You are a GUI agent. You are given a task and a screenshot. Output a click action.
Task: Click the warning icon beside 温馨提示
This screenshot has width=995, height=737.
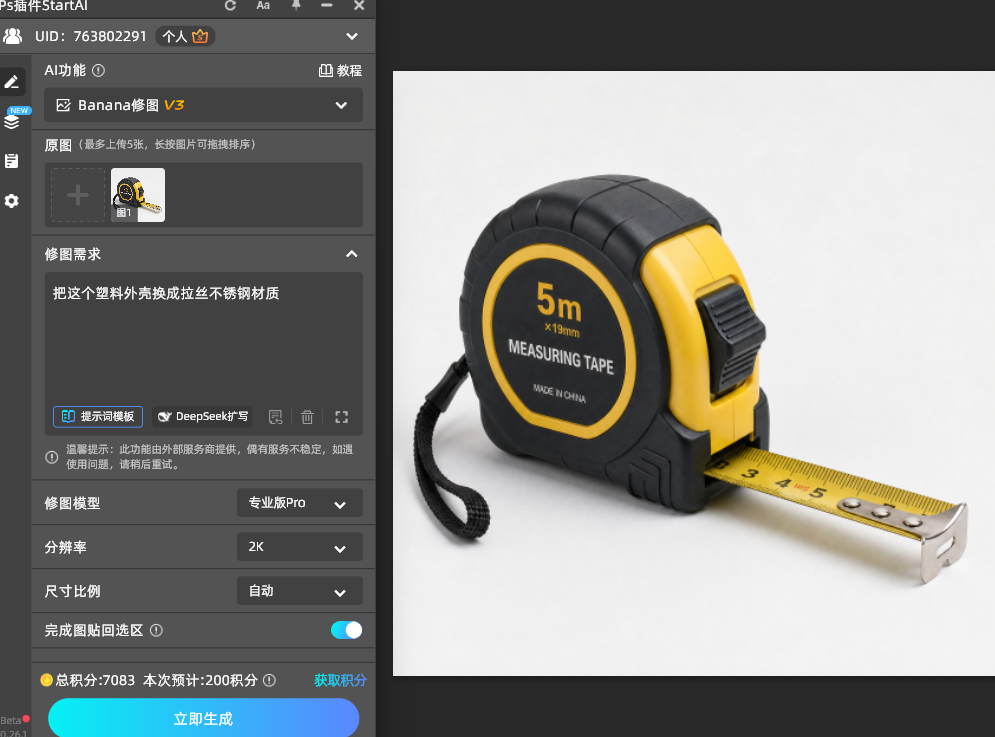pos(52,457)
